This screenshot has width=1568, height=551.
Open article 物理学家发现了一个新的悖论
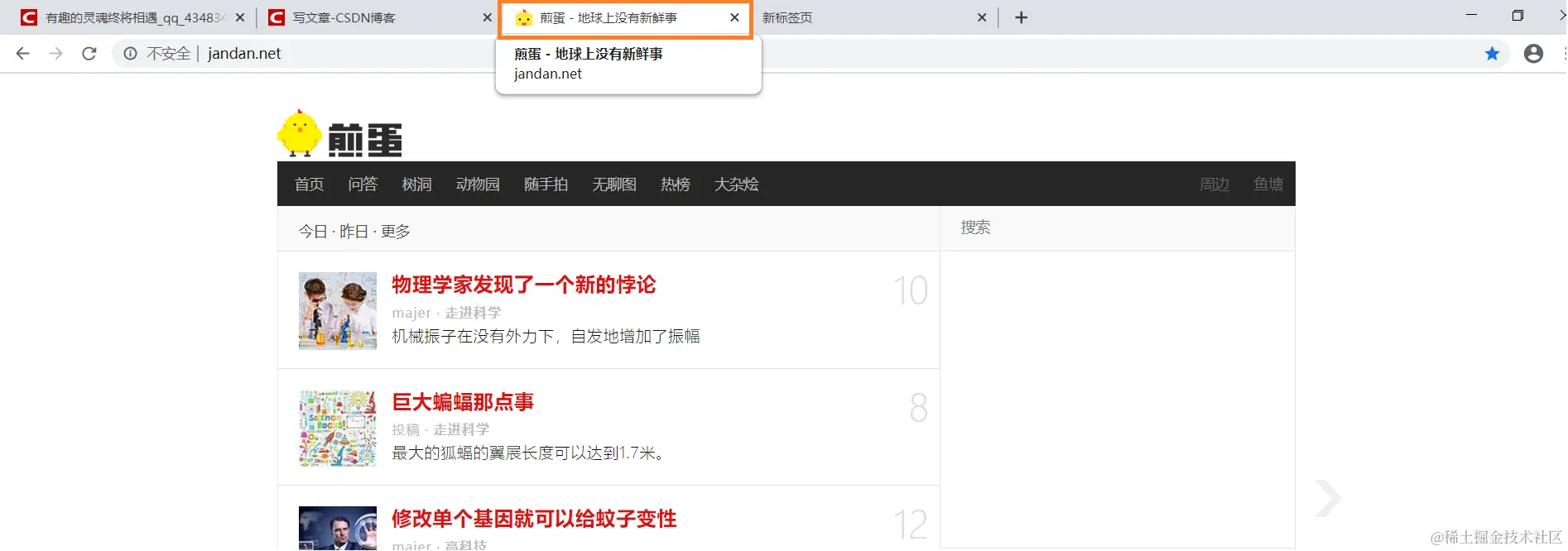tap(523, 285)
